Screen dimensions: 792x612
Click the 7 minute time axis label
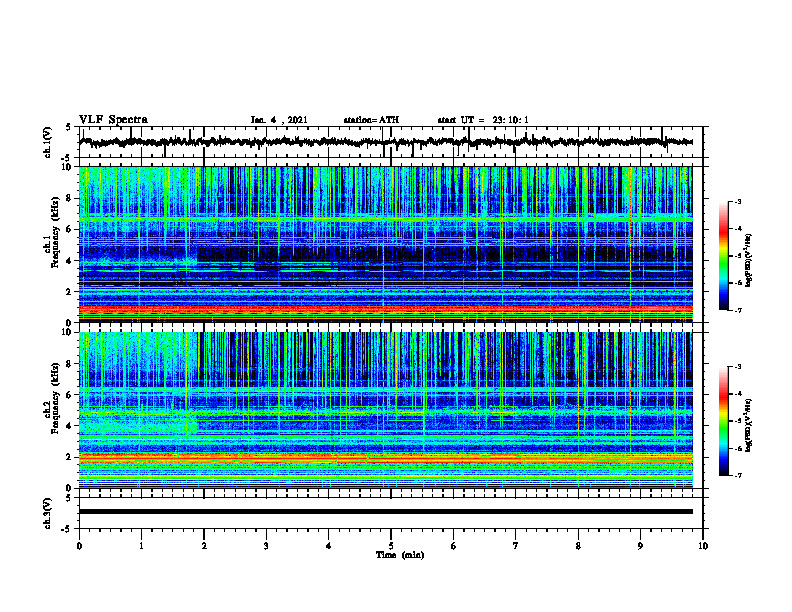point(516,546)
